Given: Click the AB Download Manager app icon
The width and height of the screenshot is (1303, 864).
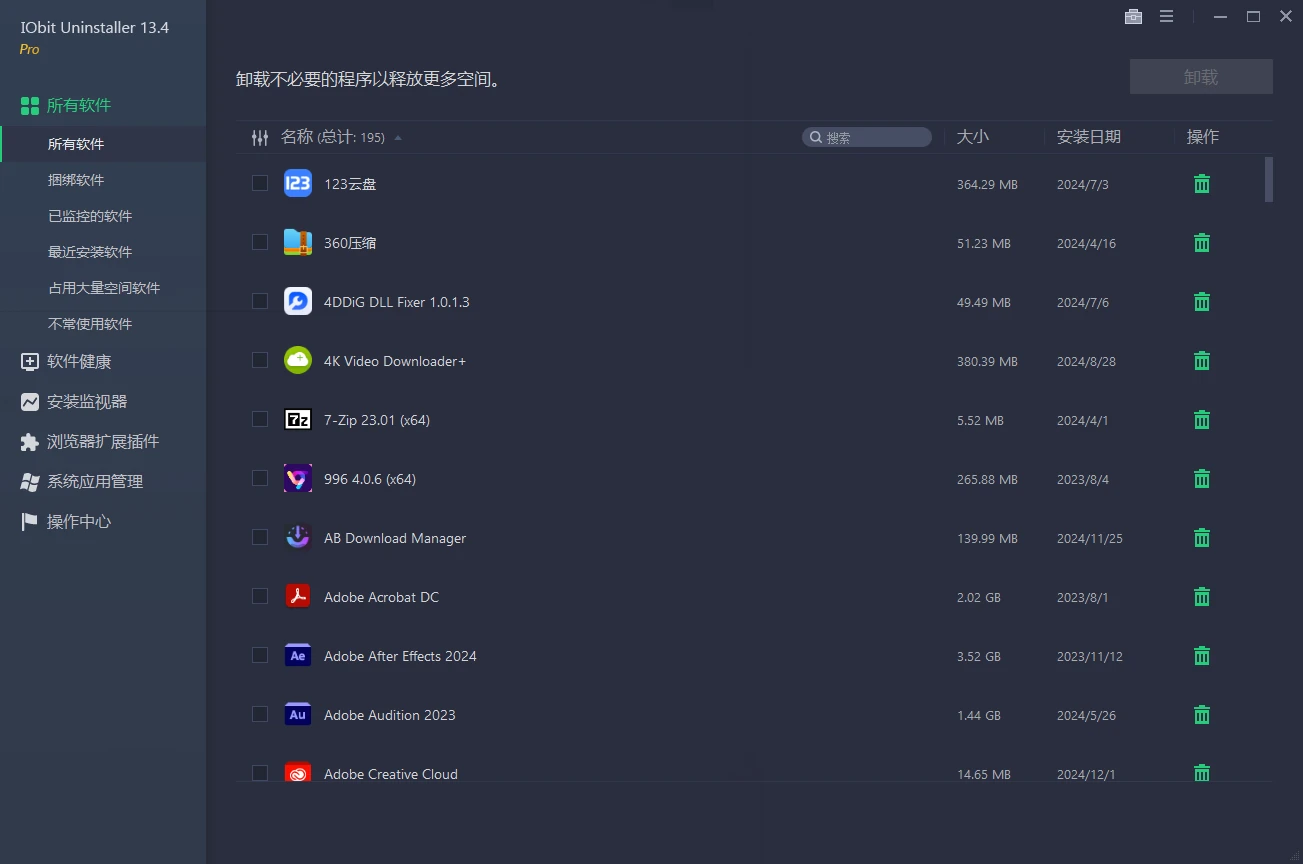Looking at the screenshot, I should point(298,537).
